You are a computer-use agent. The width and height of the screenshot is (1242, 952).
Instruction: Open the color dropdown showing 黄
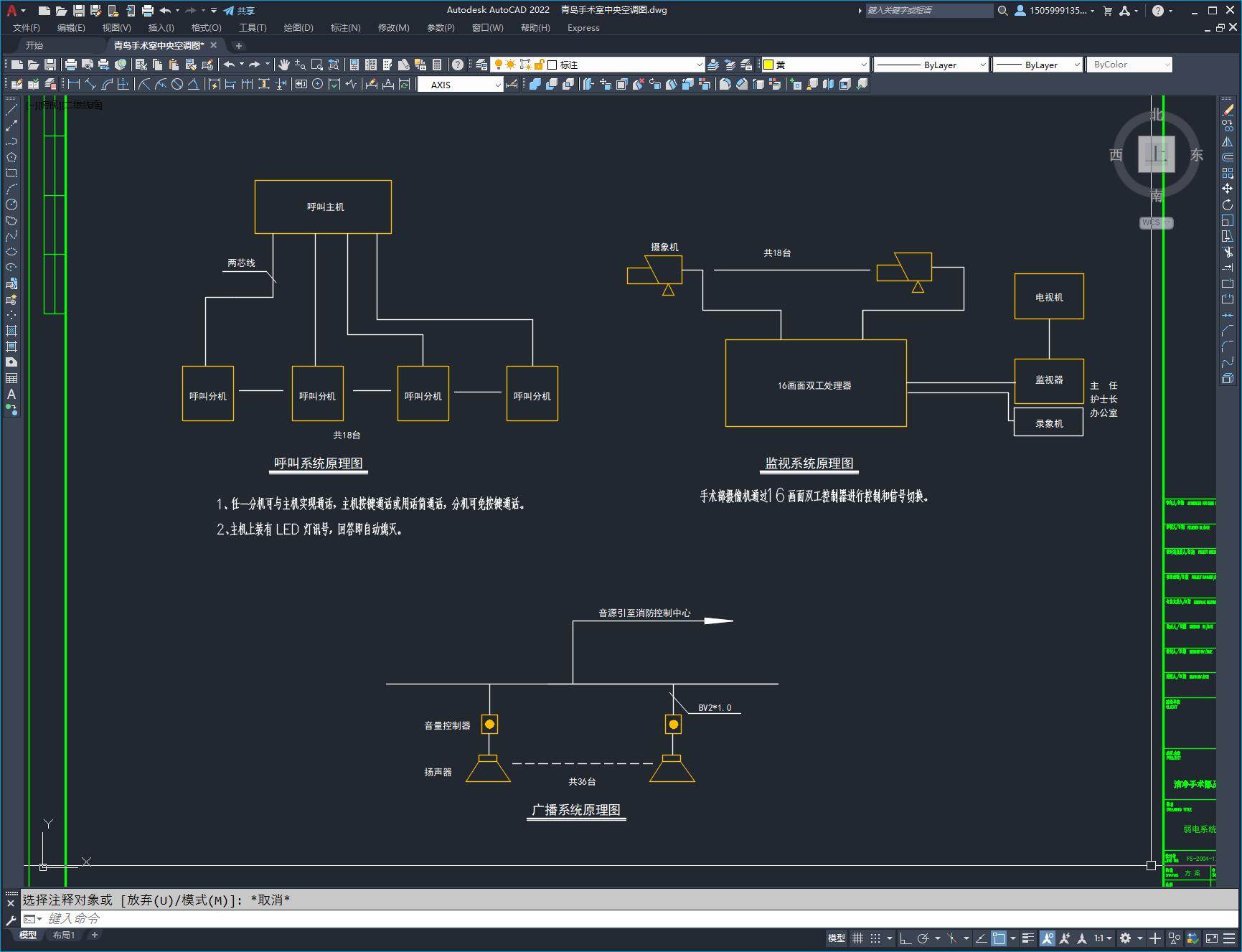[815, 65]
